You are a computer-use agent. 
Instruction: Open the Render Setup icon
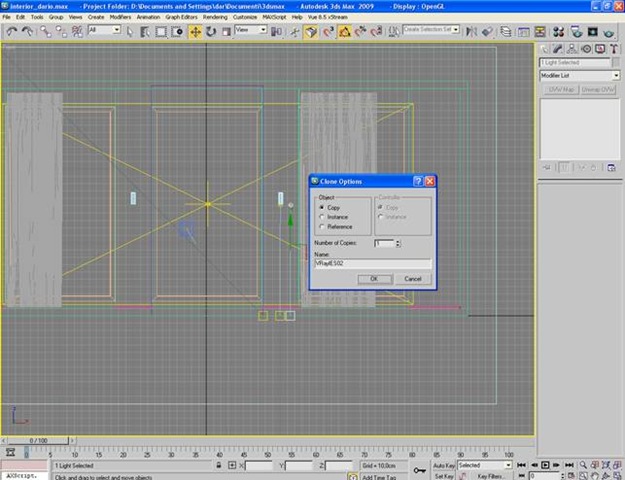[x=576, y=32]
